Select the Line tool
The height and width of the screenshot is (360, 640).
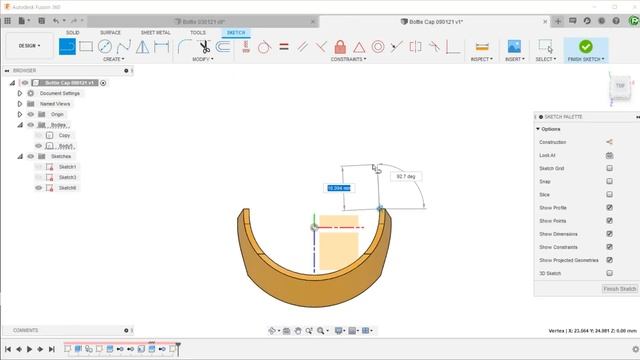(67, 47)
